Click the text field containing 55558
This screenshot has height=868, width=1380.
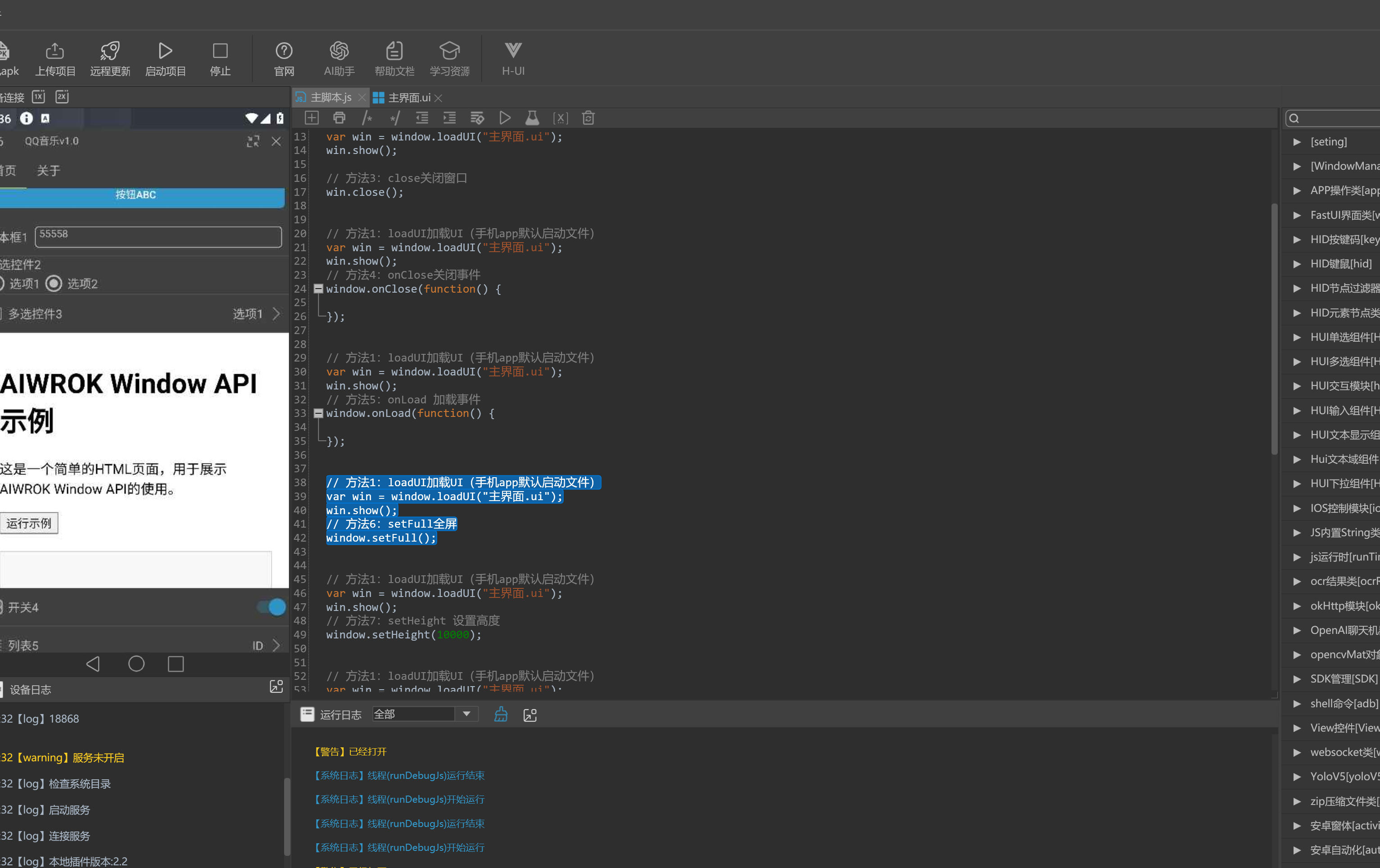[158, 237]
